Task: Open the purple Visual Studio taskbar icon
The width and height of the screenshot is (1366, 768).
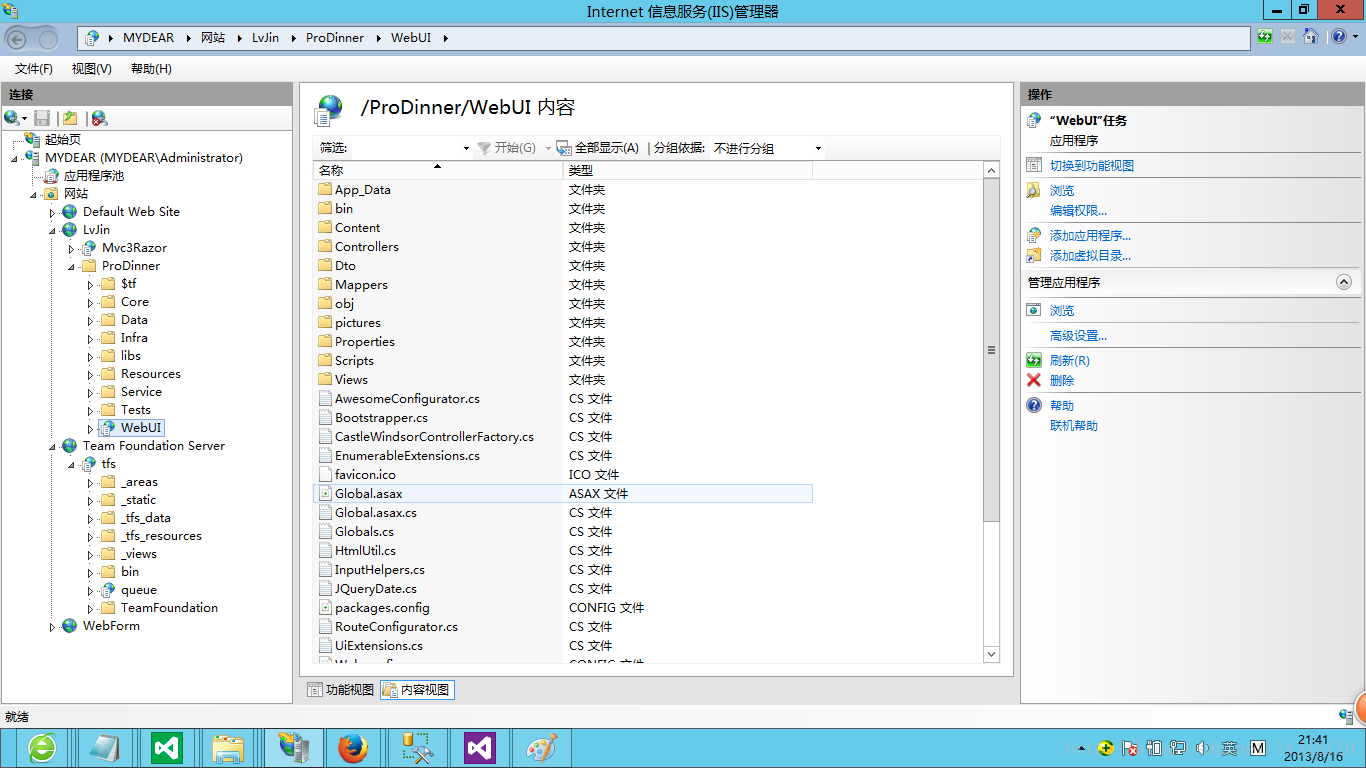Action: [x=480, y=748]
